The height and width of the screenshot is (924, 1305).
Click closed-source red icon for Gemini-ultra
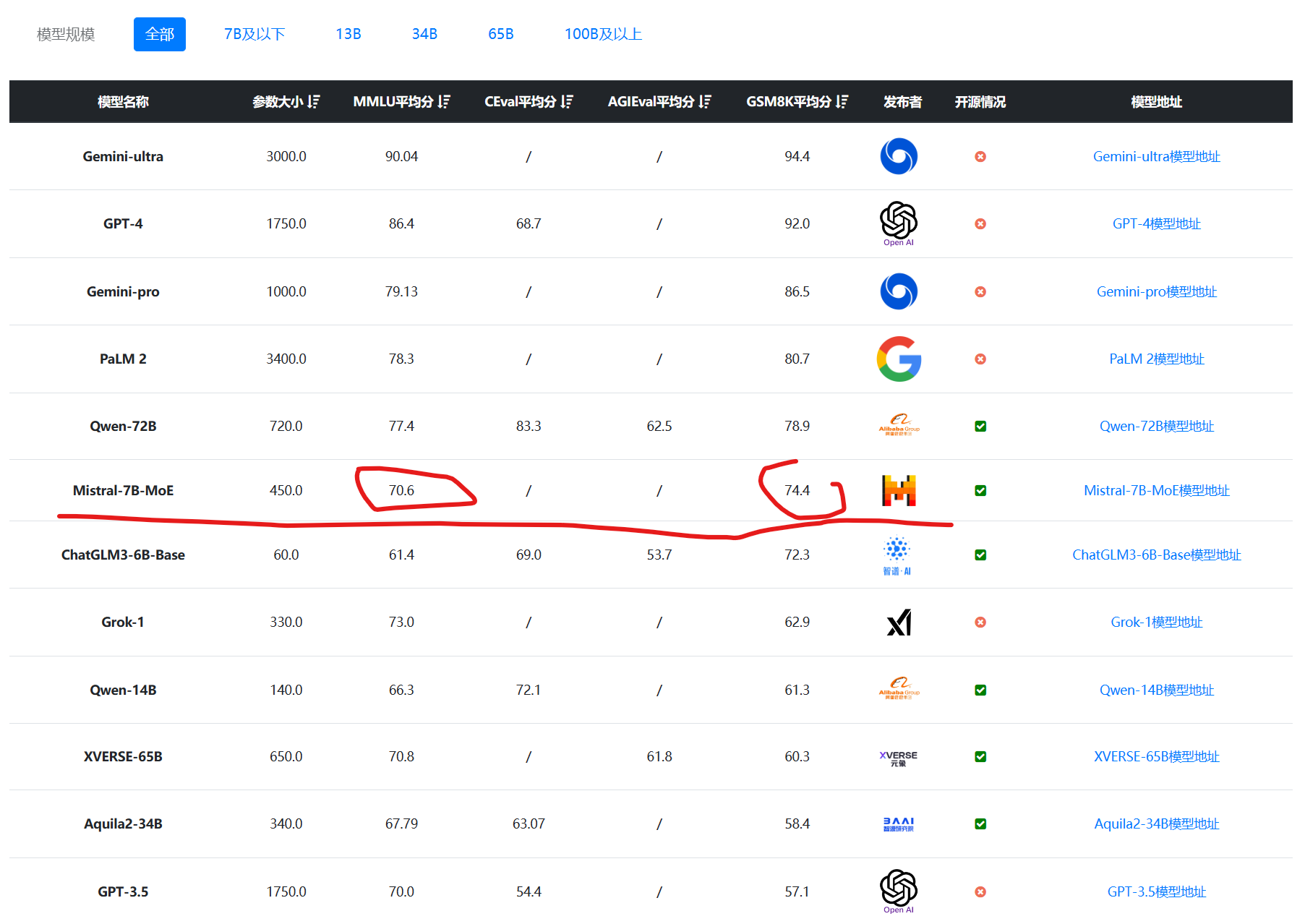[980, 156]
